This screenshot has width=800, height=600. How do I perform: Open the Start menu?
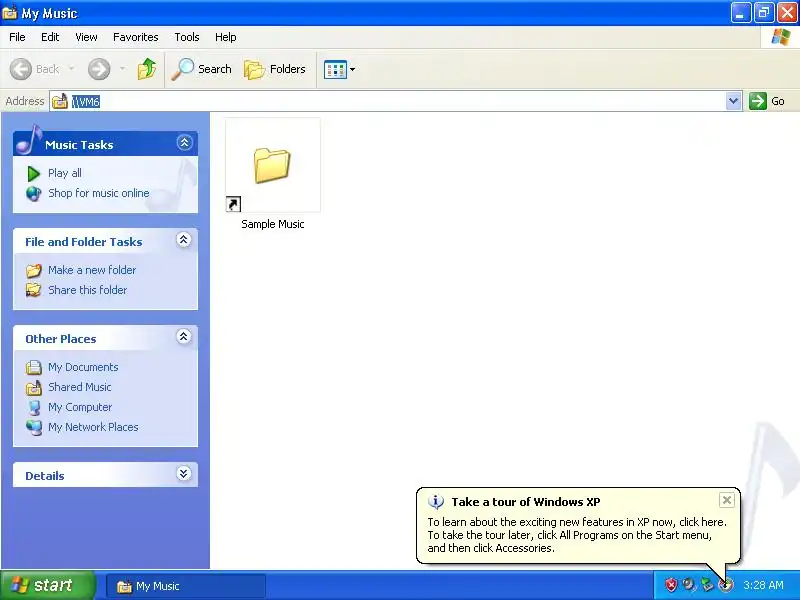47,585
